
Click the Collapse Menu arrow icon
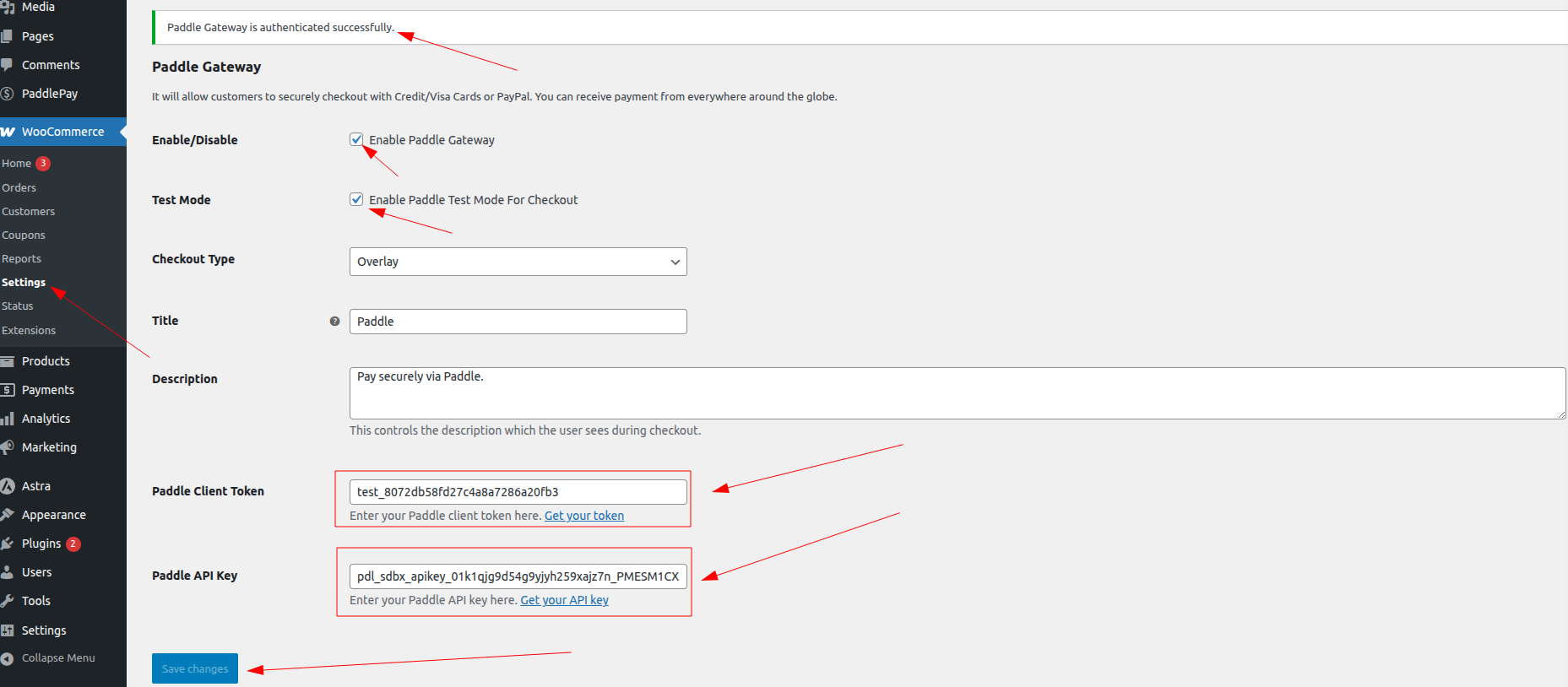(x=7, y=658)
